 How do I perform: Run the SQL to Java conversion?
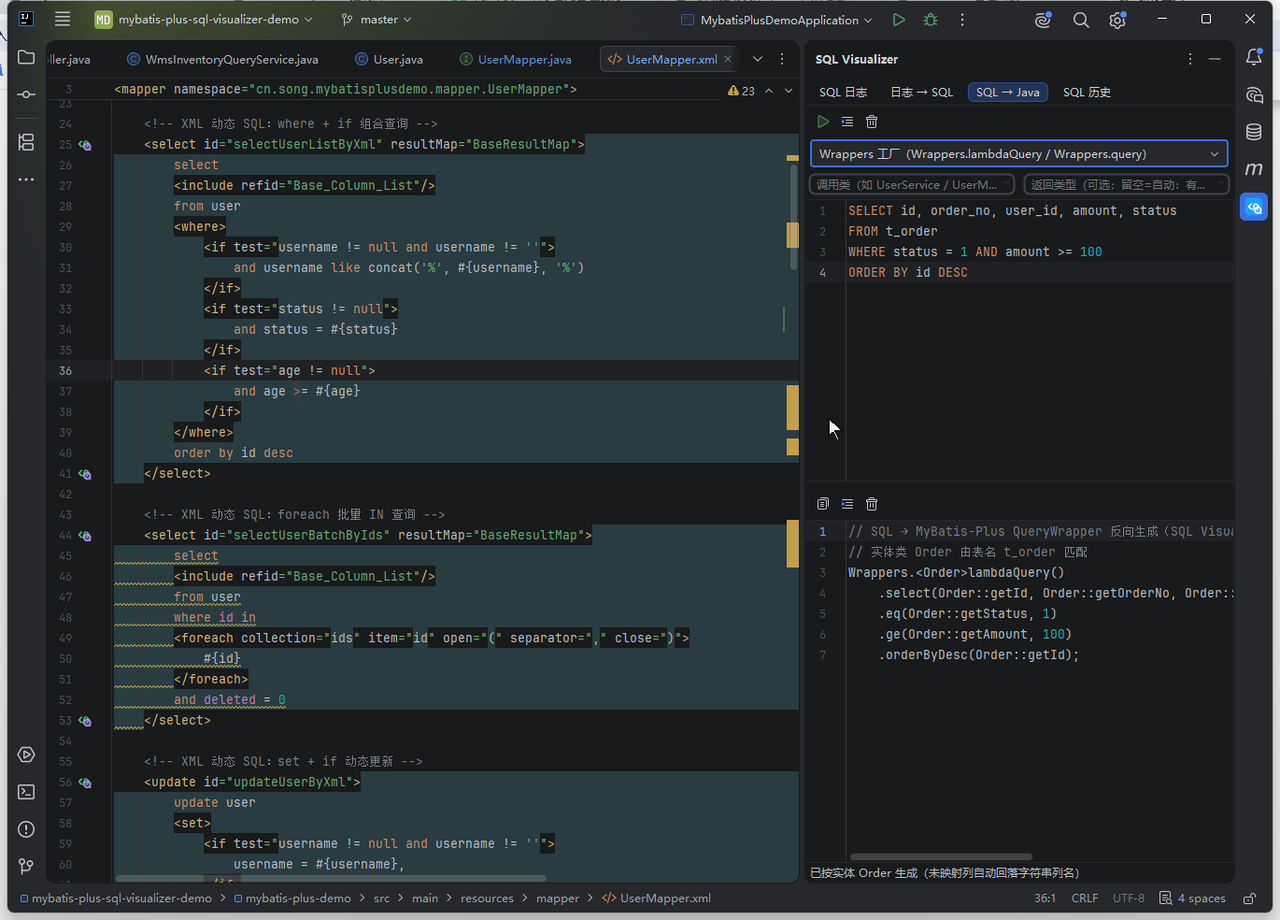coord(823,122)
